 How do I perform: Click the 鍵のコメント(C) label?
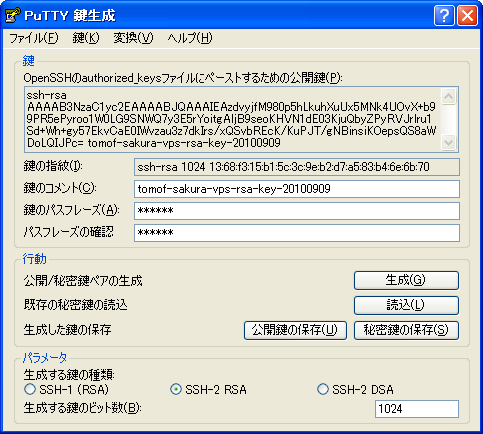click(60, 188)
